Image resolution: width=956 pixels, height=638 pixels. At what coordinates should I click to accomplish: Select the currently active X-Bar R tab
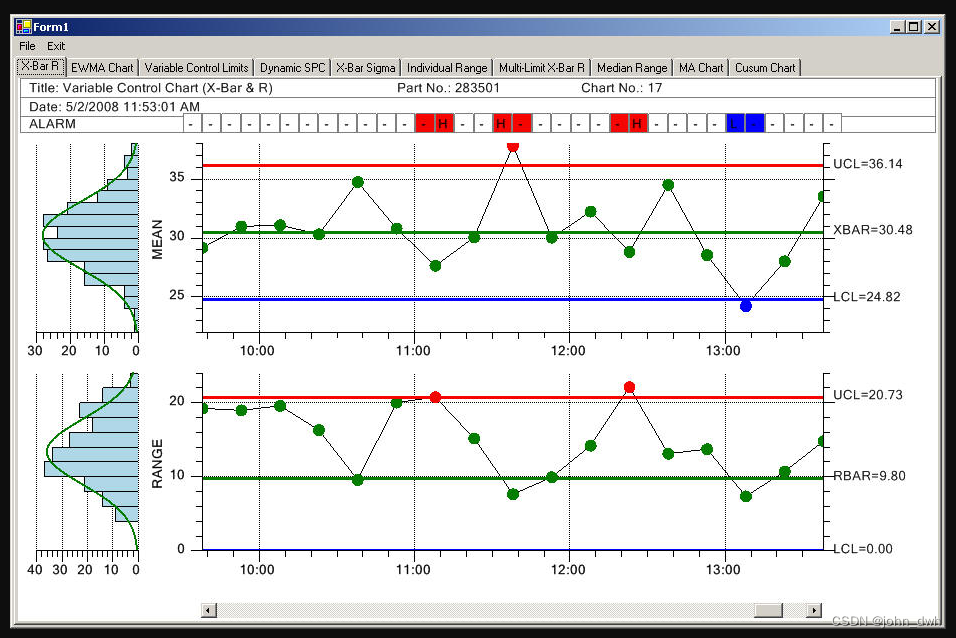(x=40, y=66)
